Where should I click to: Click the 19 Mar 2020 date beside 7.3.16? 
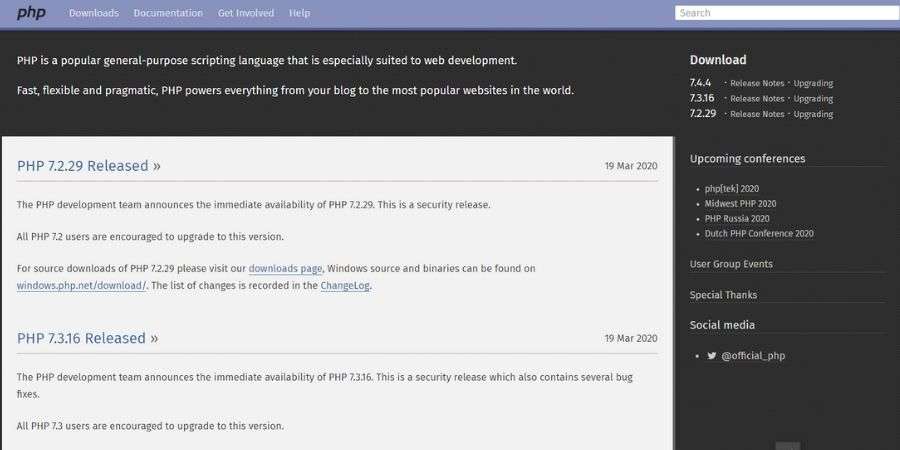coord(631,338)
